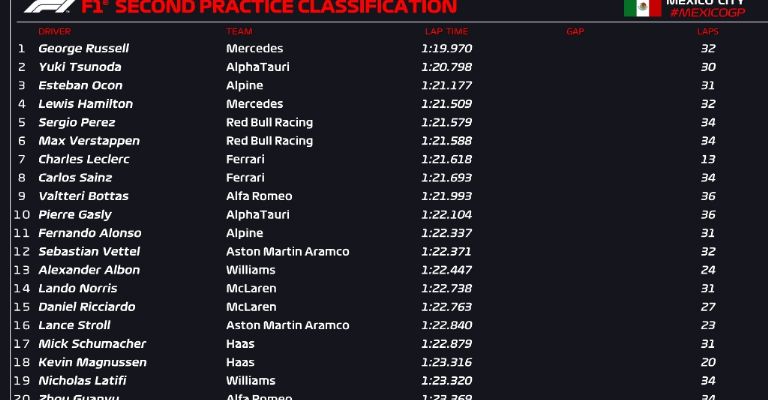Image resolution: width=768 pixels, height=400 pixels.
Task: Select George Russell's driver name
Action: pos(84,48)
